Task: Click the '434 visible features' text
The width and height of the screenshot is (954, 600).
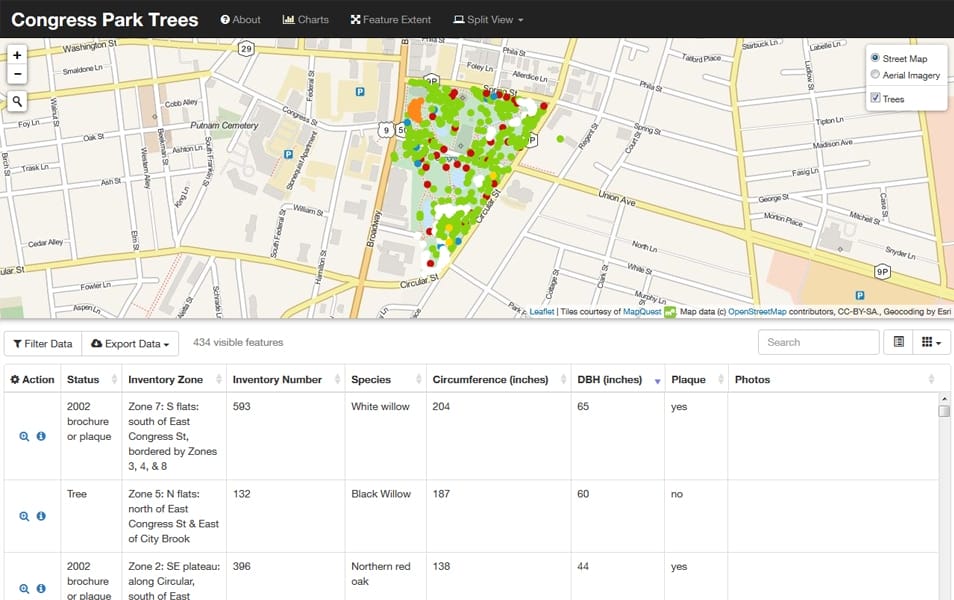Action: point(238,343)
